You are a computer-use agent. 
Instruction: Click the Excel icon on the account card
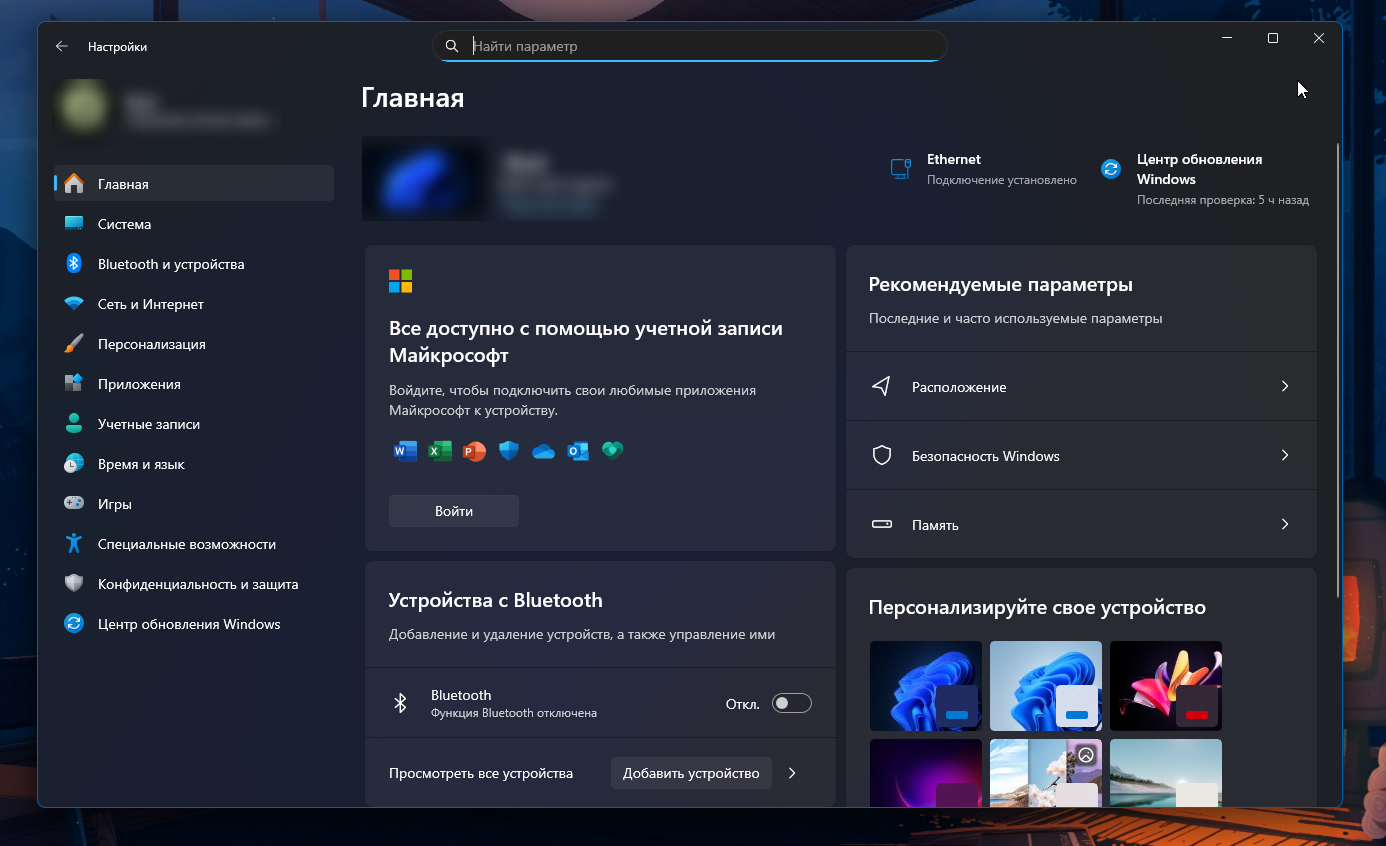coord(440,451)
